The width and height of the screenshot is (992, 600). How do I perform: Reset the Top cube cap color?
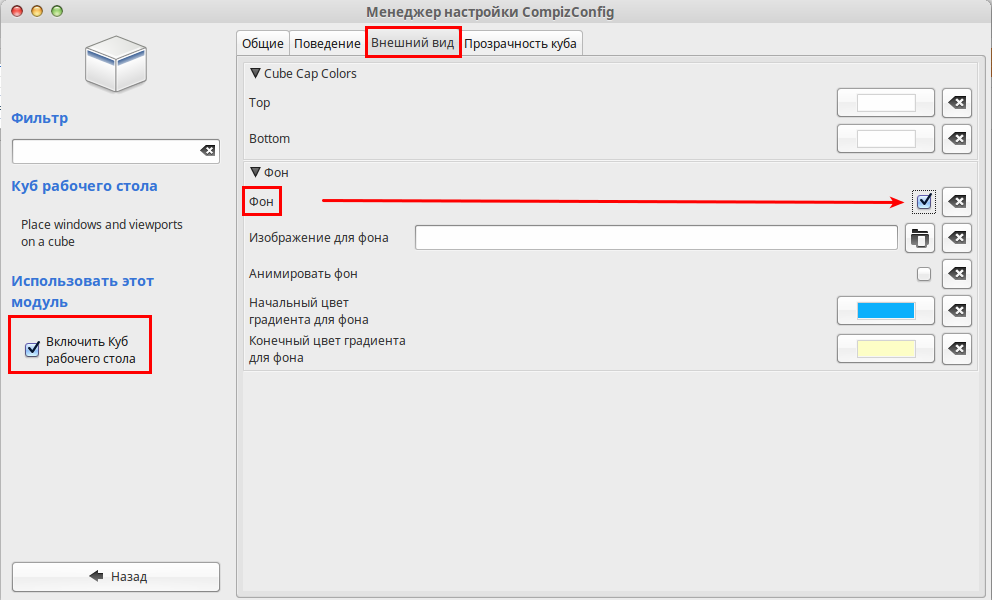click(957, 103)
